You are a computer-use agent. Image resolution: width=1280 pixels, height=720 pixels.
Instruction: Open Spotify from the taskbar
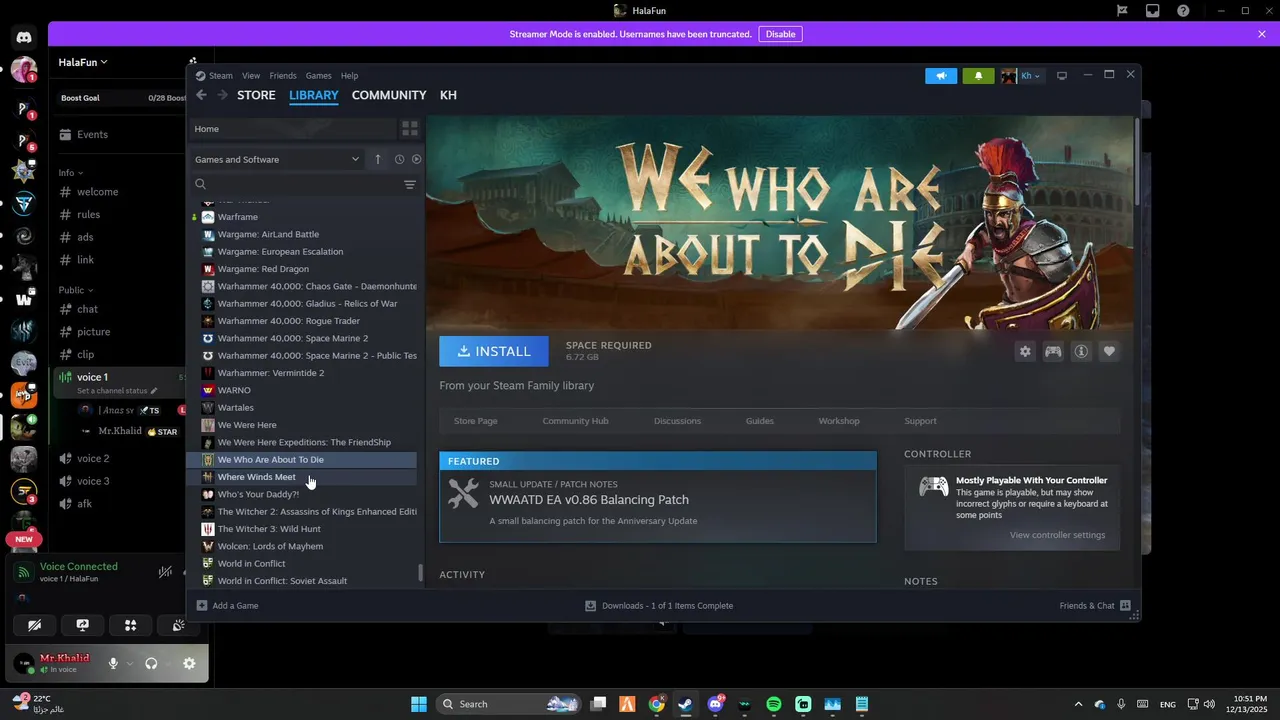coord(774,704)
